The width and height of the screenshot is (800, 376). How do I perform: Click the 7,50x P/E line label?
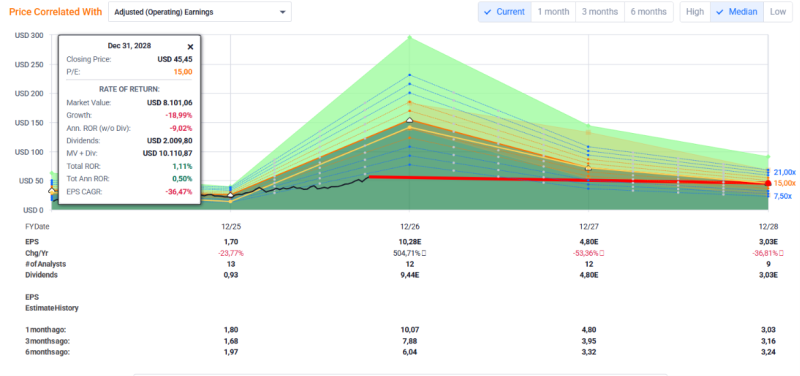783,196
